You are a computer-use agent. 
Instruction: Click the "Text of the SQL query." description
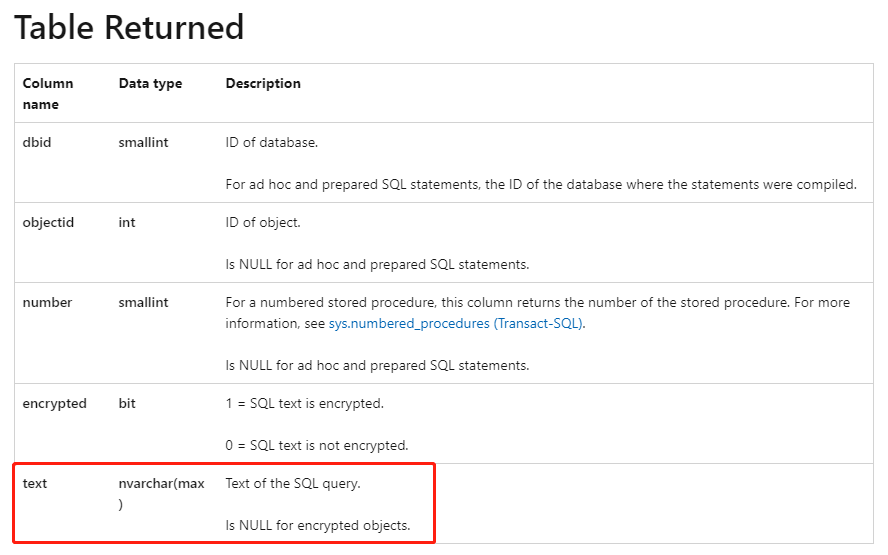pyautogui.click(x=293, y=484)
